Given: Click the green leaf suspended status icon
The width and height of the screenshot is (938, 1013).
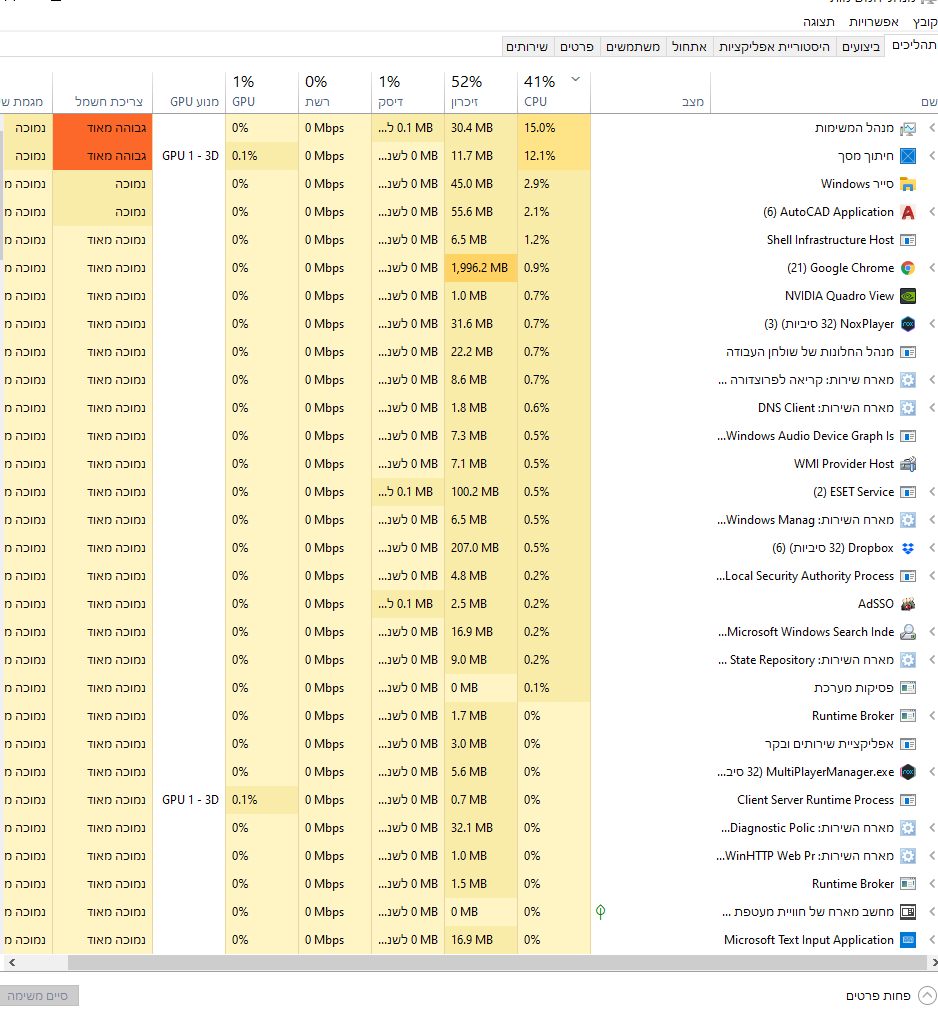Looking at the screenshot, I should pyautogui.click(x=600, y=912).
